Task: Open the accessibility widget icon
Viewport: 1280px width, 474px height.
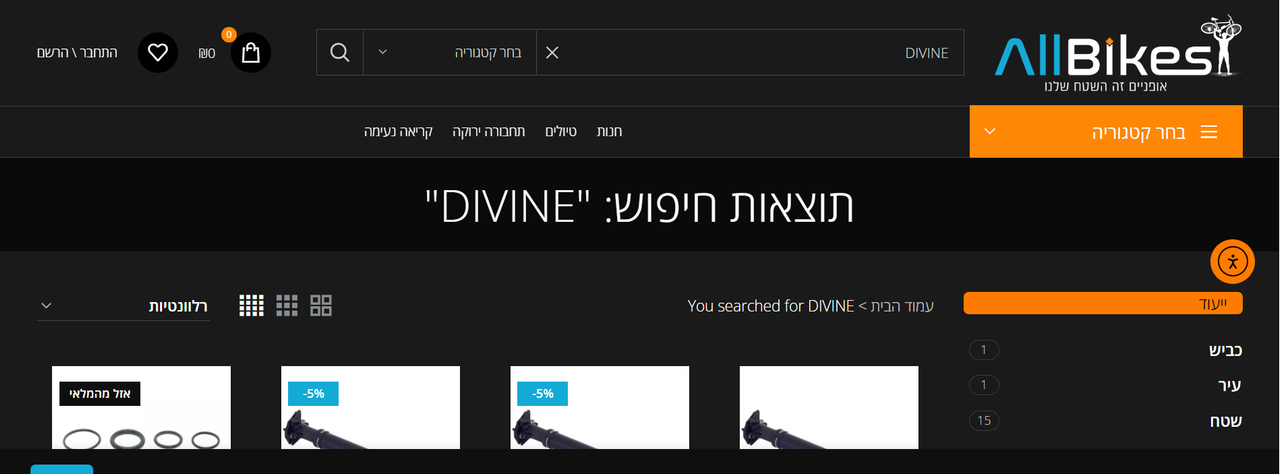Action: pos(1232,262)
